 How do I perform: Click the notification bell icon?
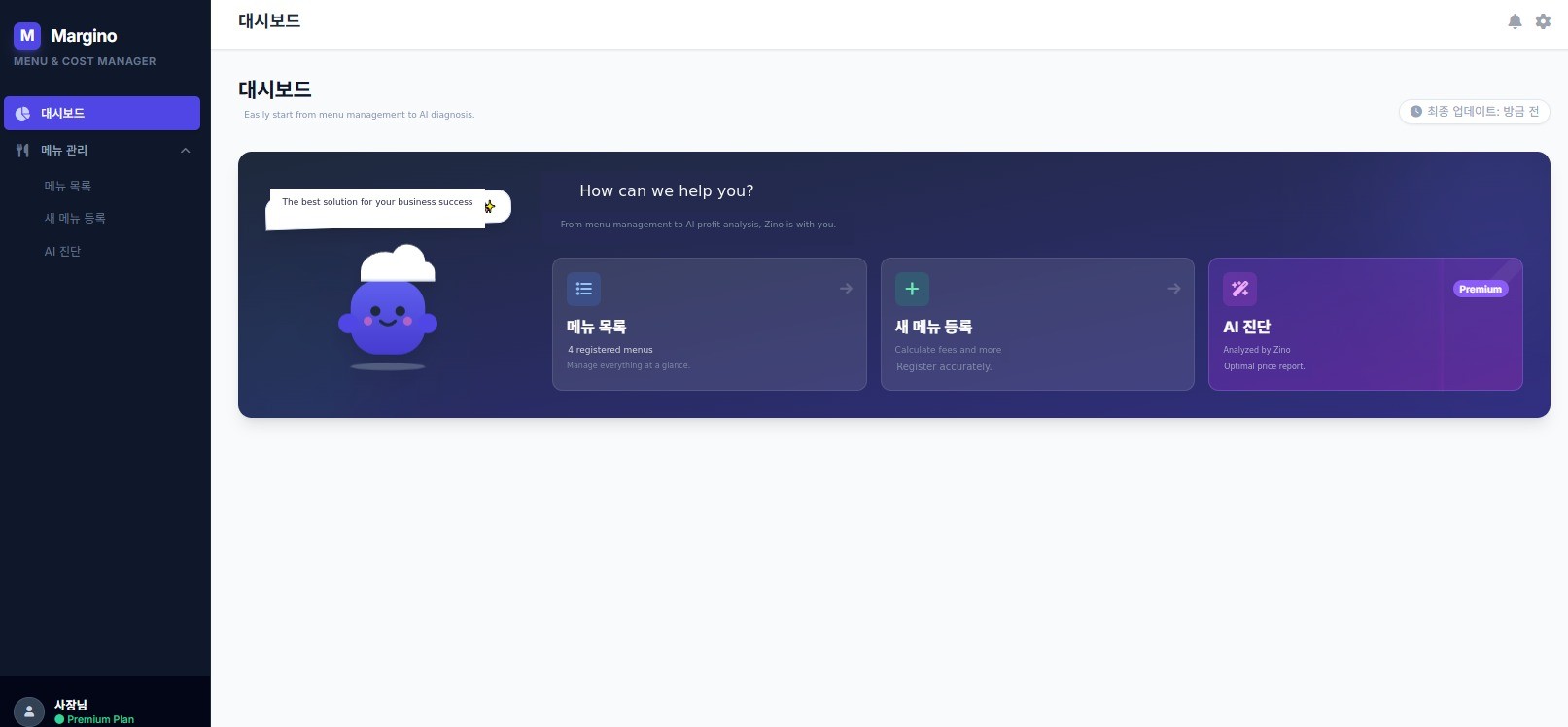coord(1515,21)
